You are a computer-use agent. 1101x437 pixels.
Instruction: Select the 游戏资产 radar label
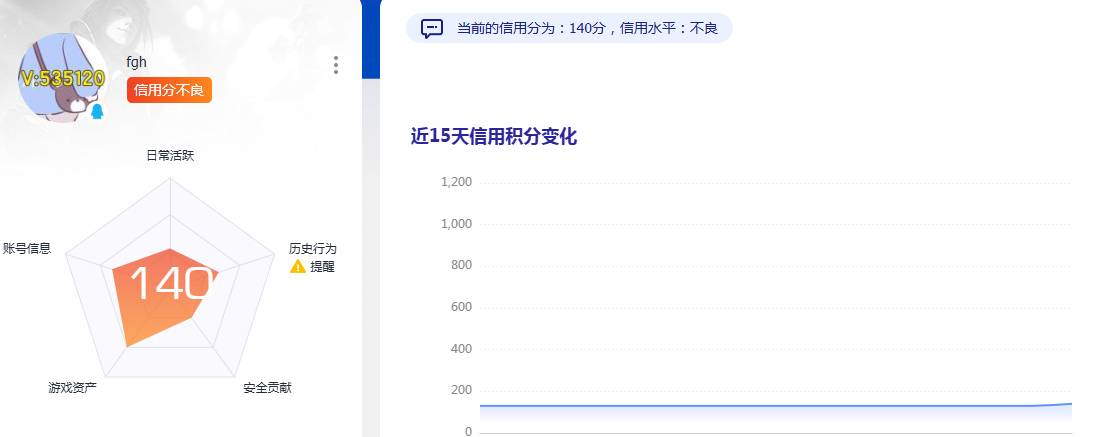pyautogui.click(x=72, y=387)
